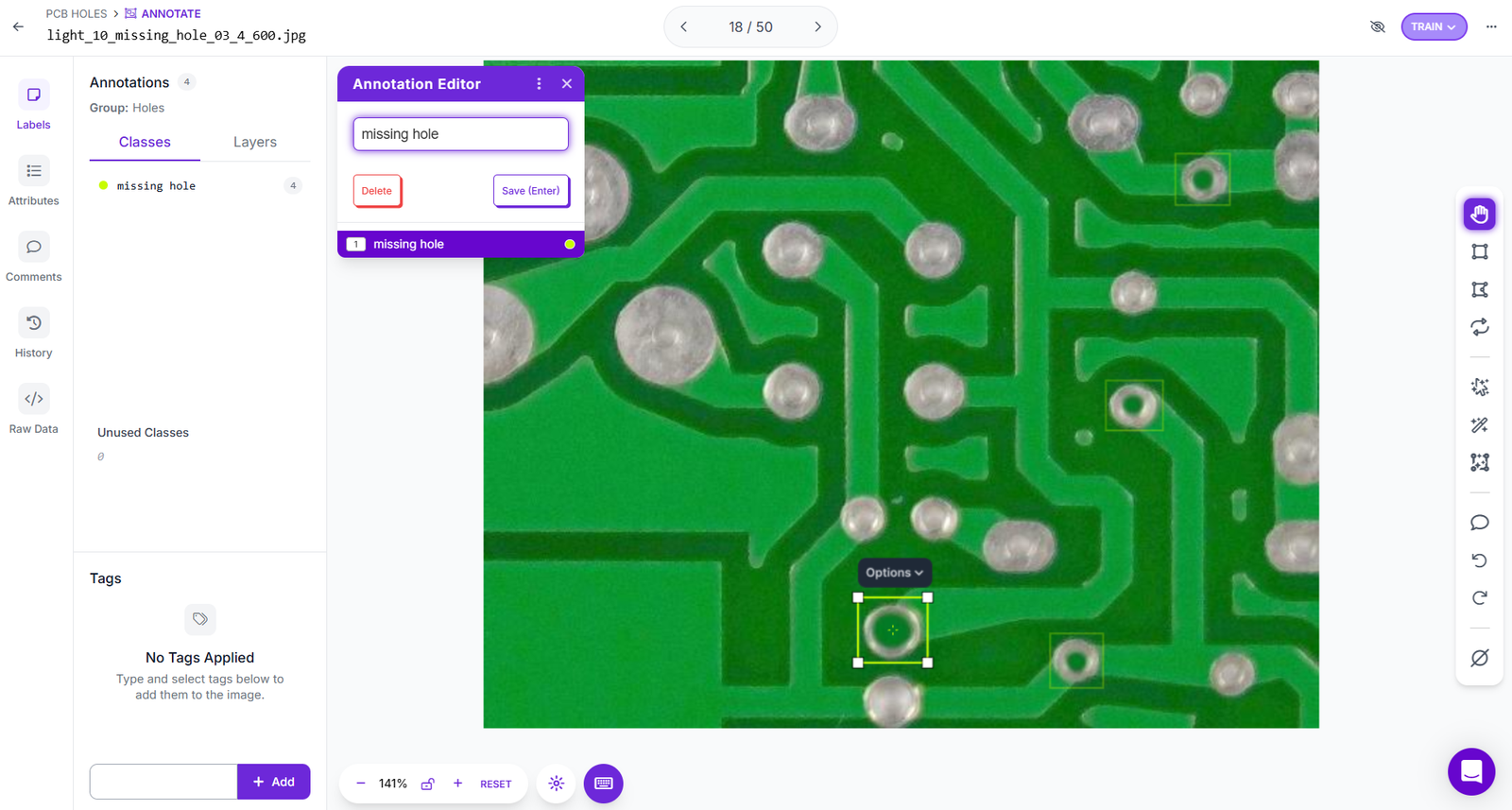Open Annotation Editor three-dot menu
Image resolution: width=1512 pixels, height=810 pixels.
tap(539, 84)
